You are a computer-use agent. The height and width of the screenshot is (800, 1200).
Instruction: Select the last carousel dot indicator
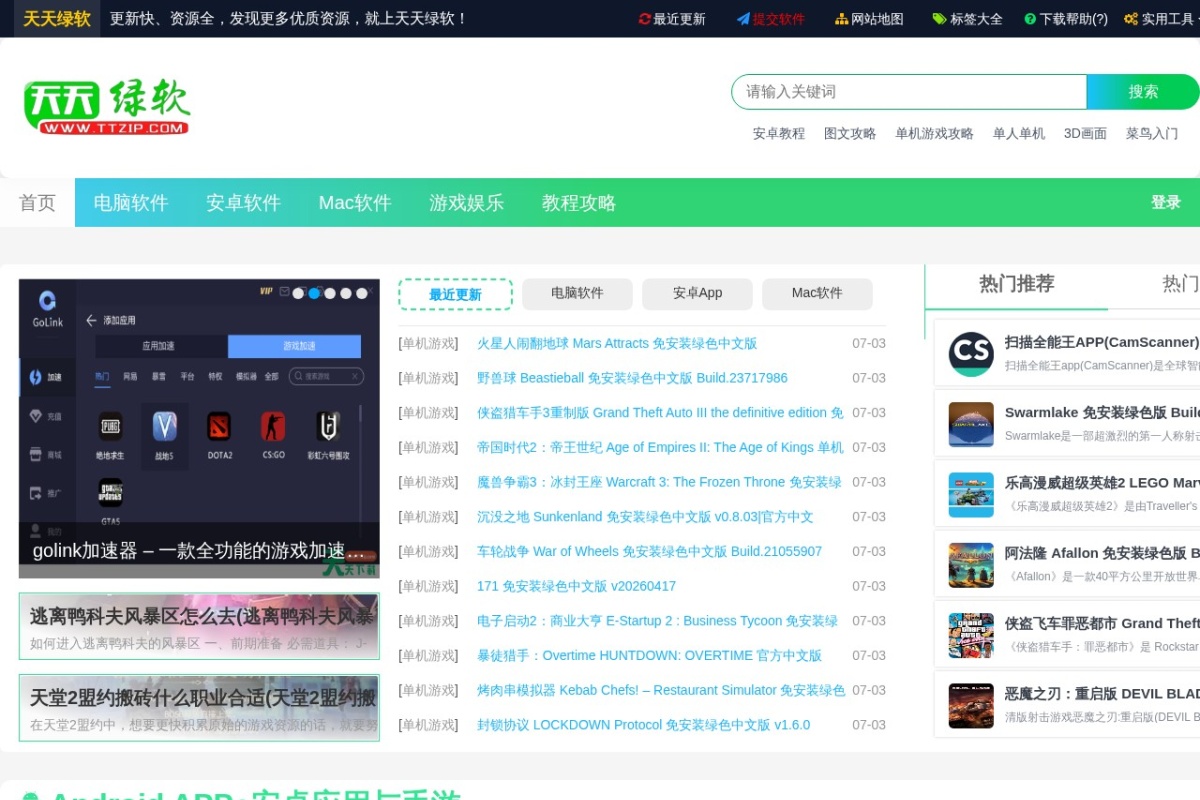pos(362,293)
